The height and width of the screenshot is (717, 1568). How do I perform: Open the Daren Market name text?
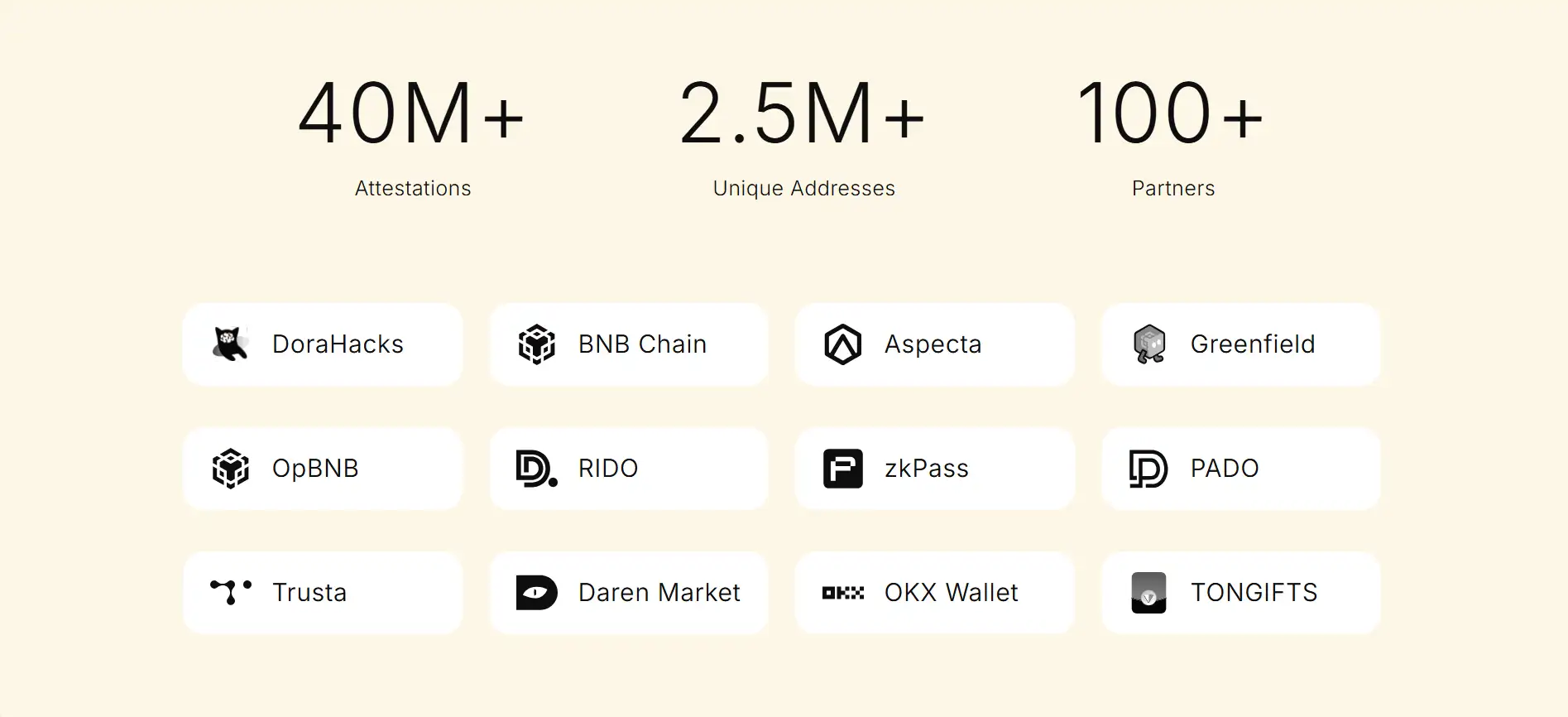tap(659, 593)
